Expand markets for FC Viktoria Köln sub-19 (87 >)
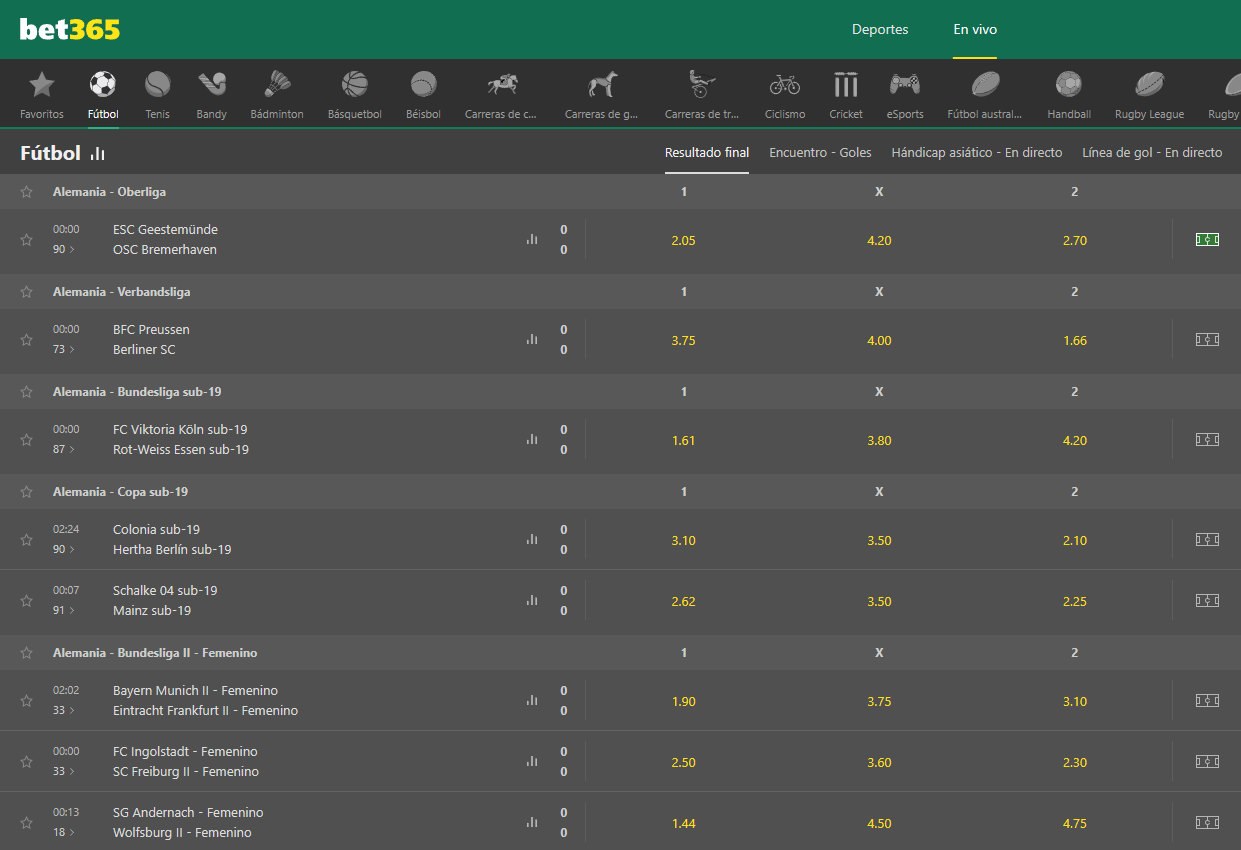The height and width of the screenshot is (850, 1241). point(64,449)
